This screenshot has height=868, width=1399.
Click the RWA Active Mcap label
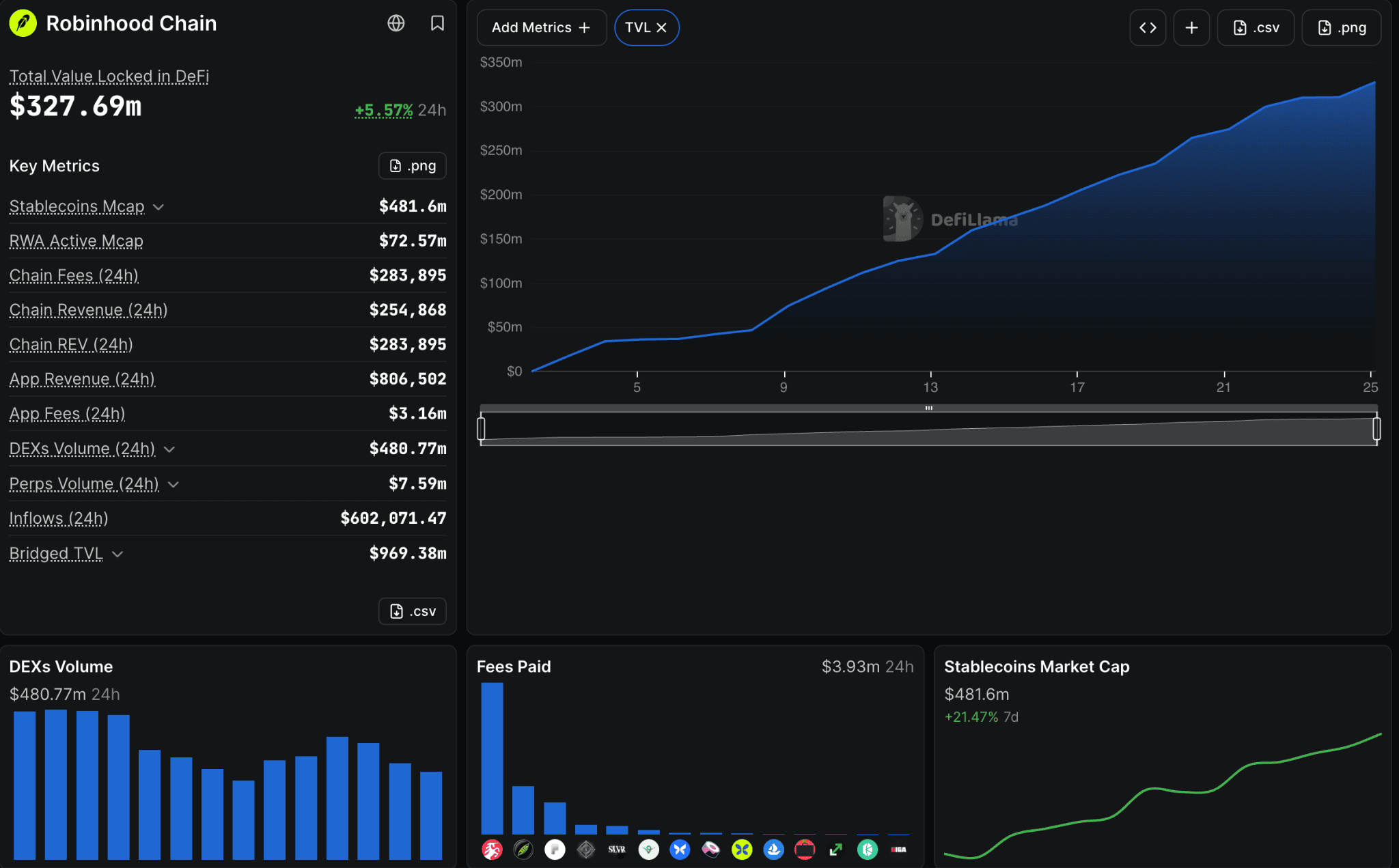pyautogui.click(x=77, y=241)
